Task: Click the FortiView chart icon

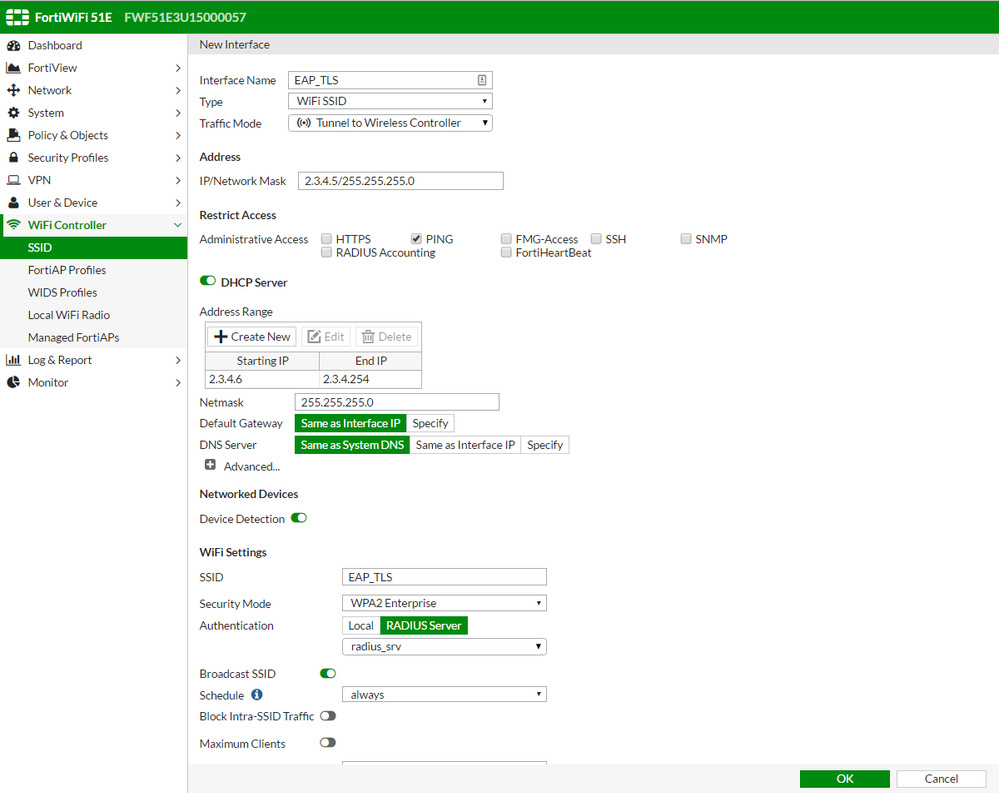Action: (x=13, y=68)
